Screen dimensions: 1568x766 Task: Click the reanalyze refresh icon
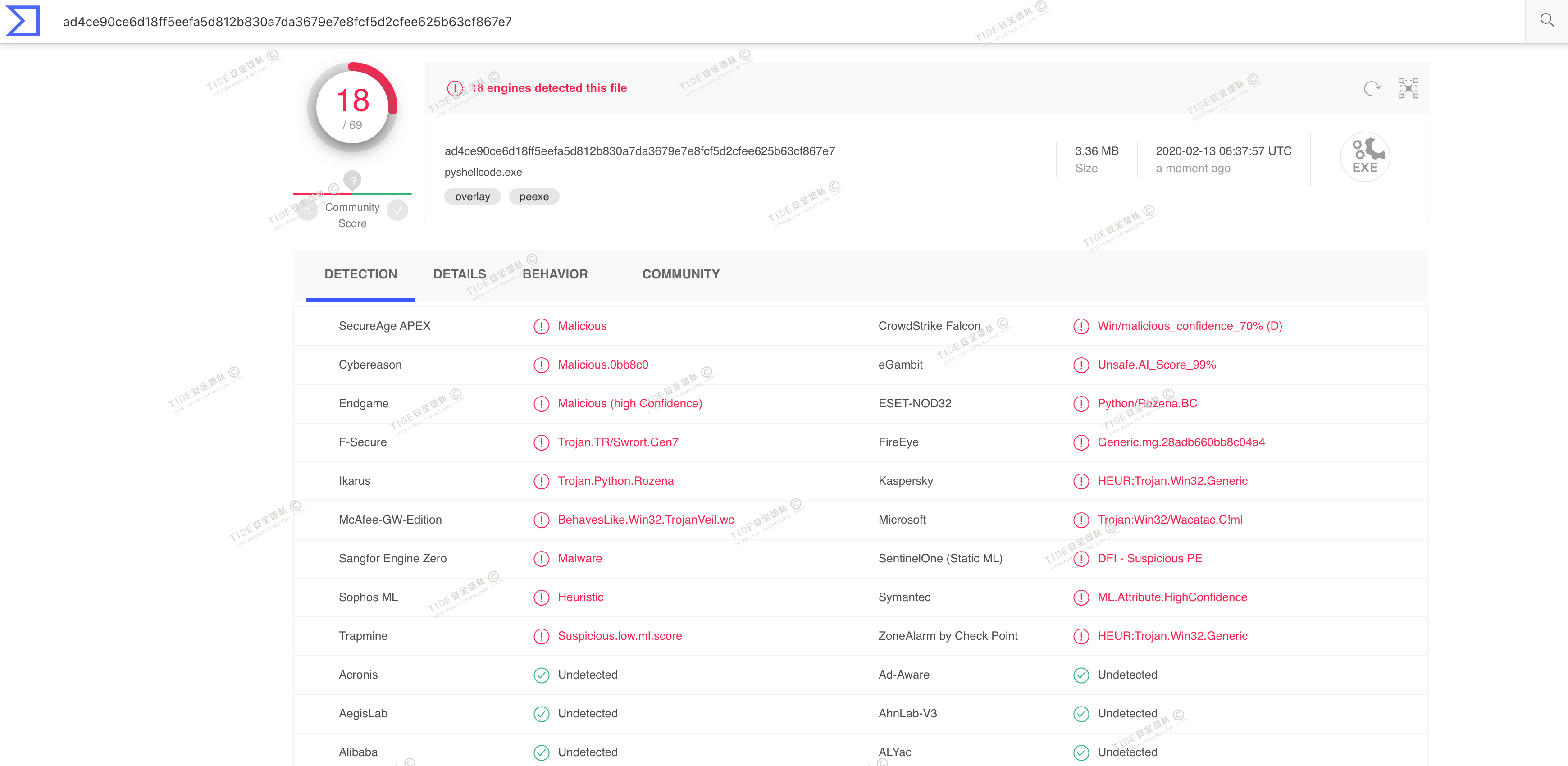tap(1372, 89)
